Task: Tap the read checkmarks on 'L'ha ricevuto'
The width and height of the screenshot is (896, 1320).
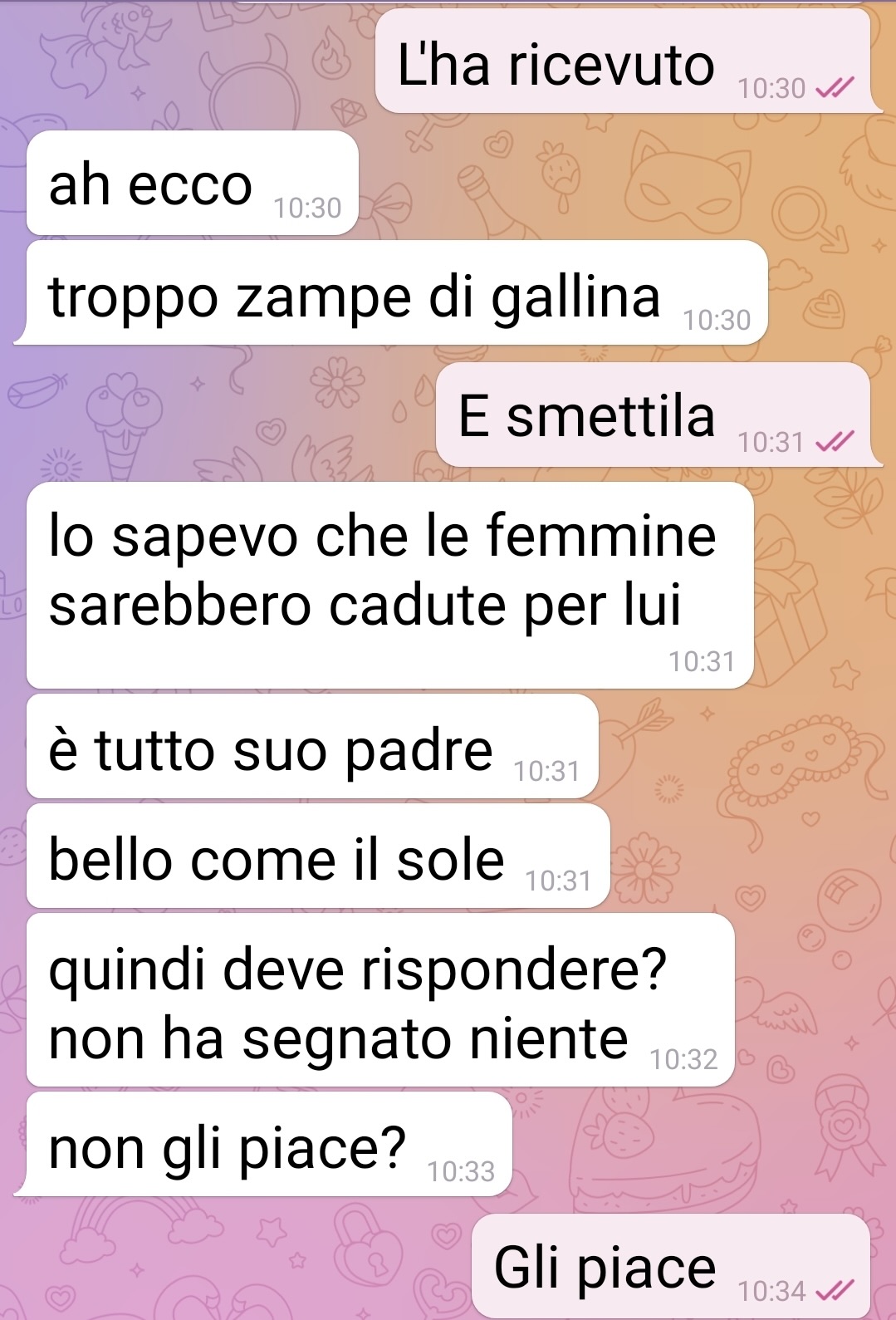Action: coord(835,87)
